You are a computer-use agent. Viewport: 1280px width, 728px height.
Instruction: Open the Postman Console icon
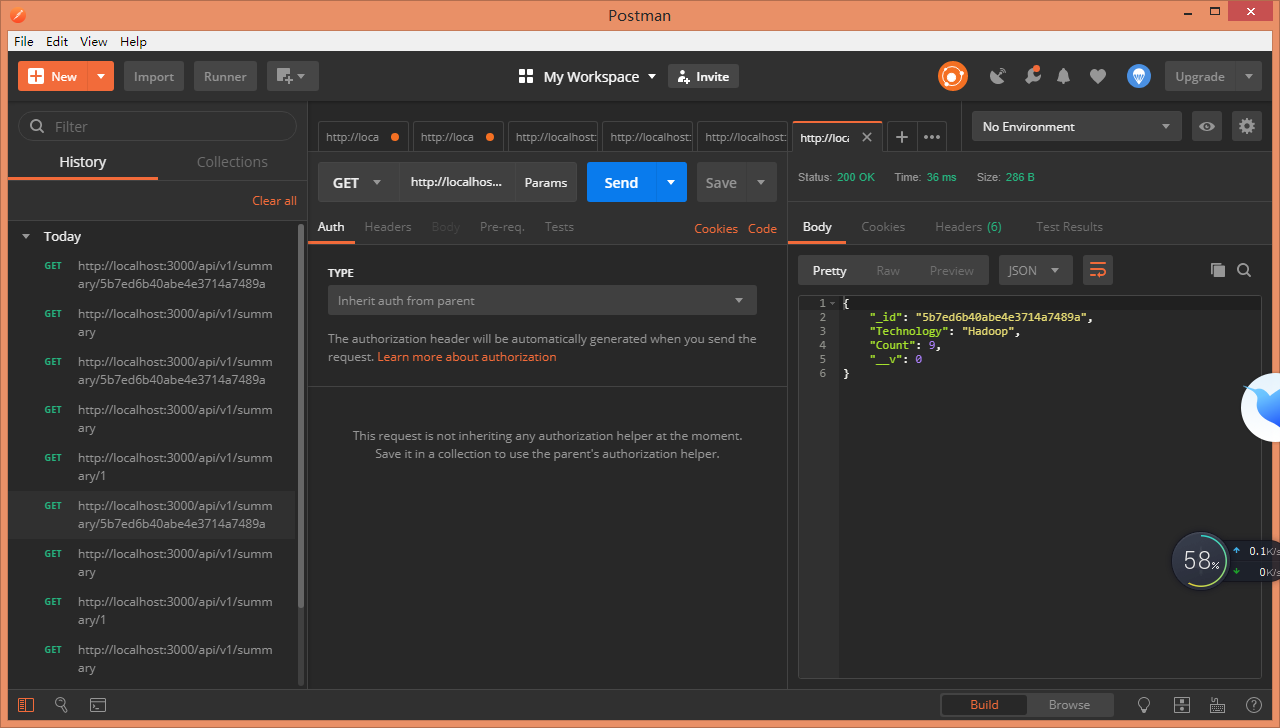[x=98, y=704]
